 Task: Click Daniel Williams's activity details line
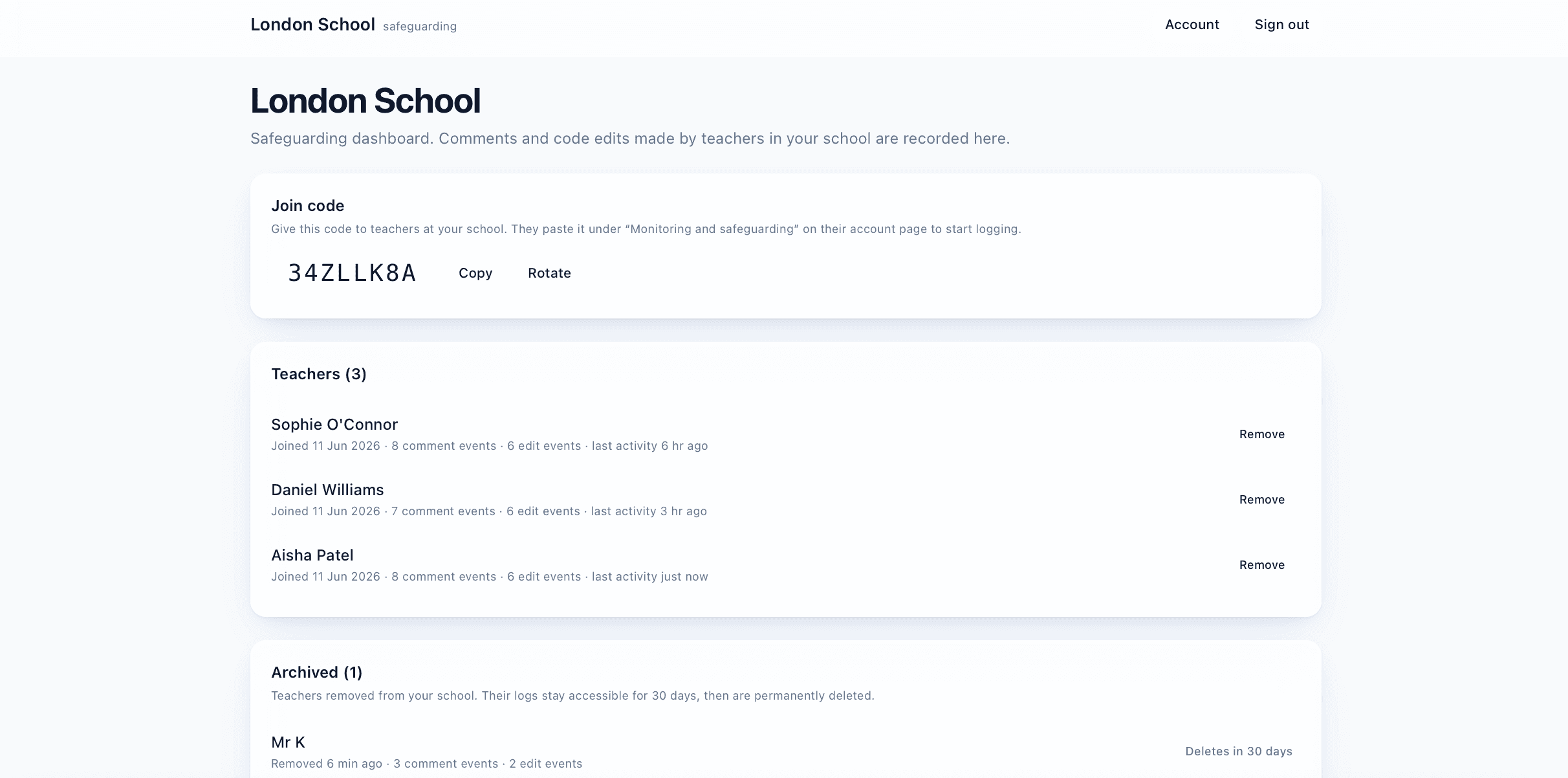click(x=489, y=511)
